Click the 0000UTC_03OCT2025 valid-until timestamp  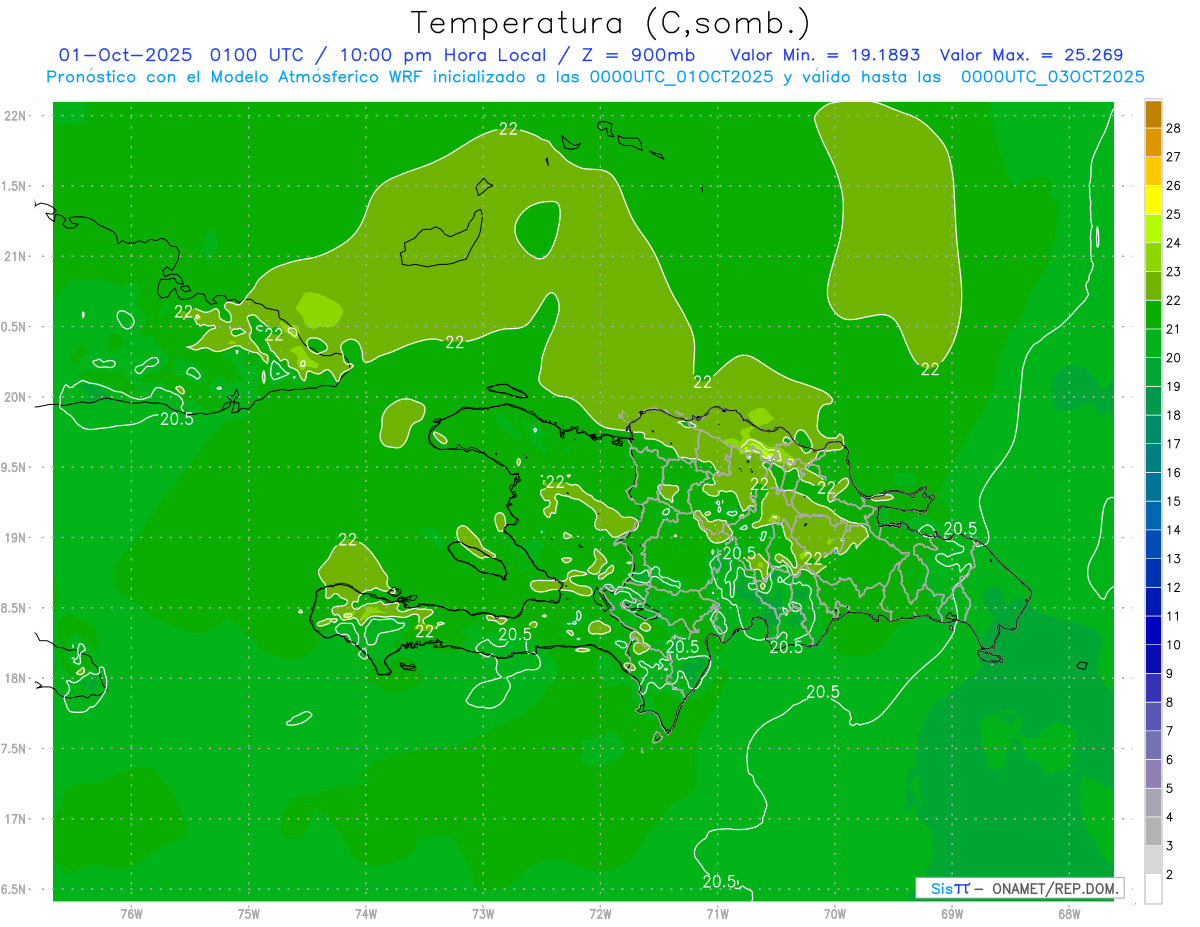(x=1052, y=77)
